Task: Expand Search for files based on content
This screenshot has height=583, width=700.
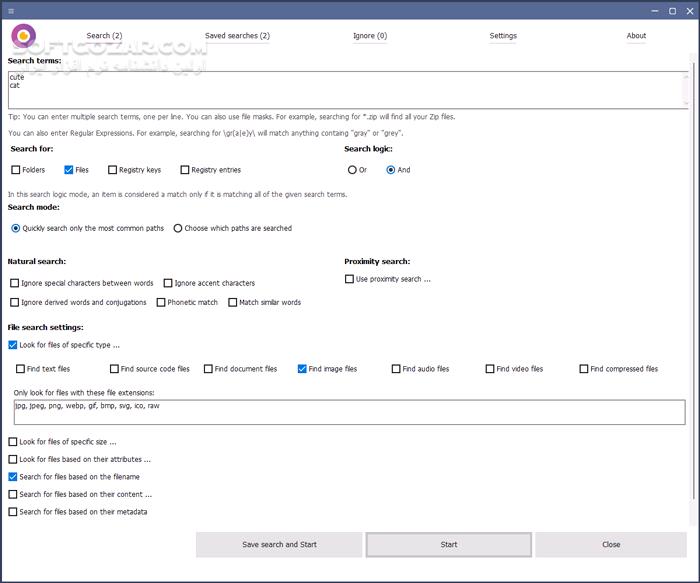Action: (x=13, y=494)
